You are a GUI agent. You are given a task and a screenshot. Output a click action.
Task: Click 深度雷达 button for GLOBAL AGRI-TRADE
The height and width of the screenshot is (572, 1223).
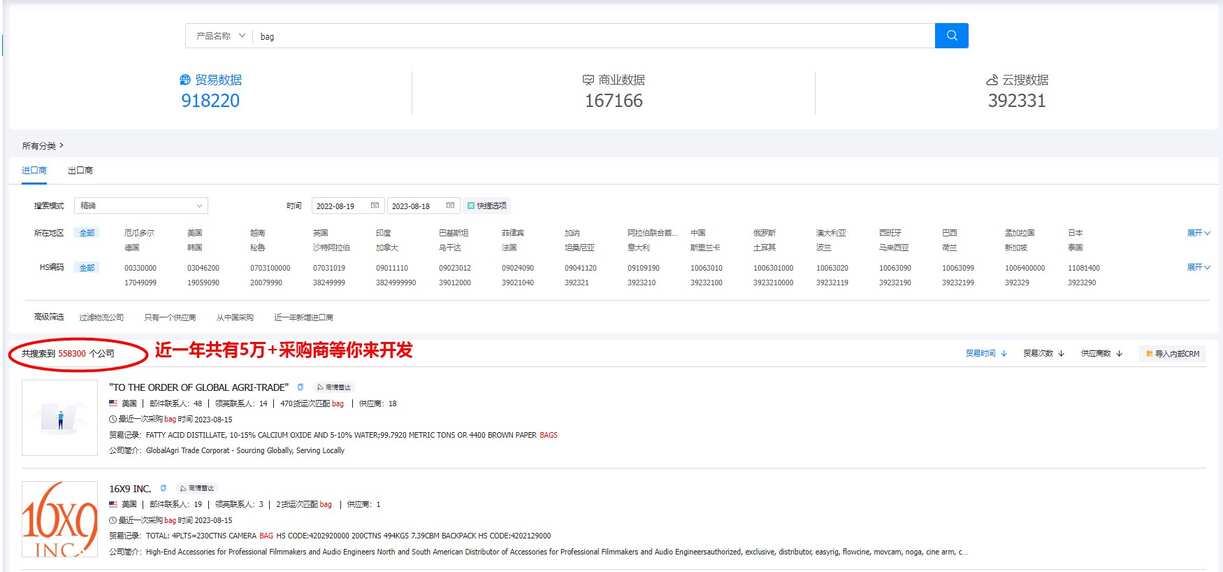click(333, 387)
